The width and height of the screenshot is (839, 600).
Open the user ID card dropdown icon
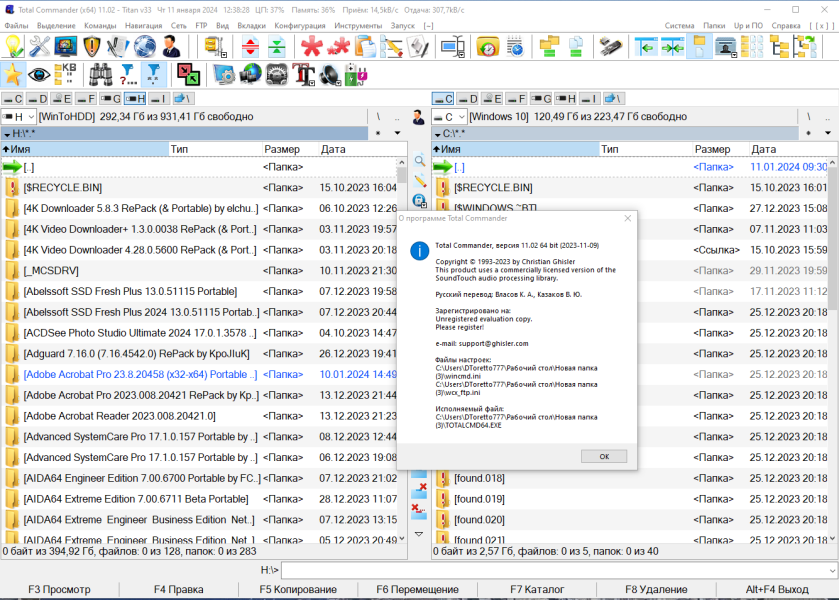tap(726, 47)
